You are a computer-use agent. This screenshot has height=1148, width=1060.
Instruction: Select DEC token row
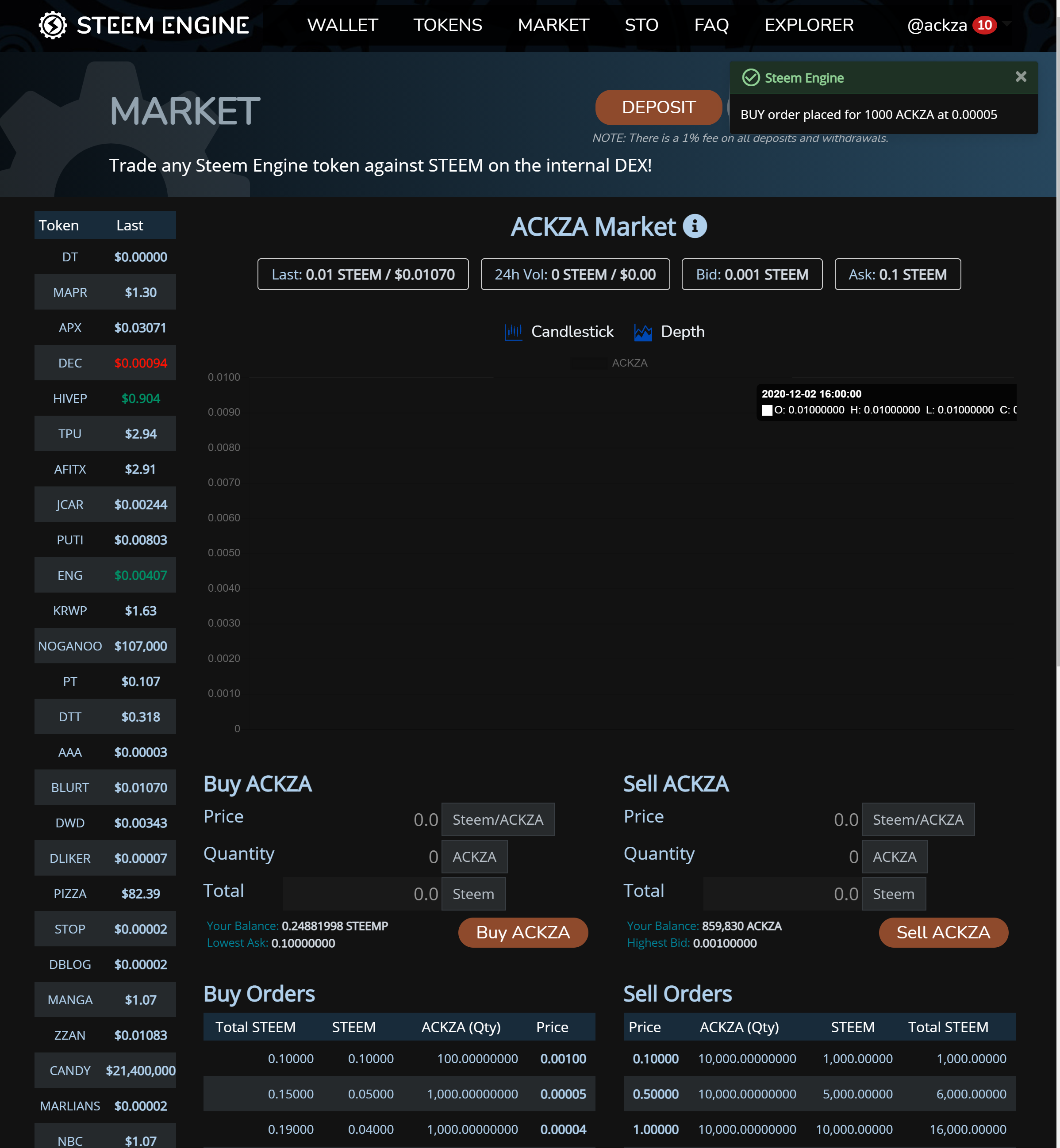[105, 363]
